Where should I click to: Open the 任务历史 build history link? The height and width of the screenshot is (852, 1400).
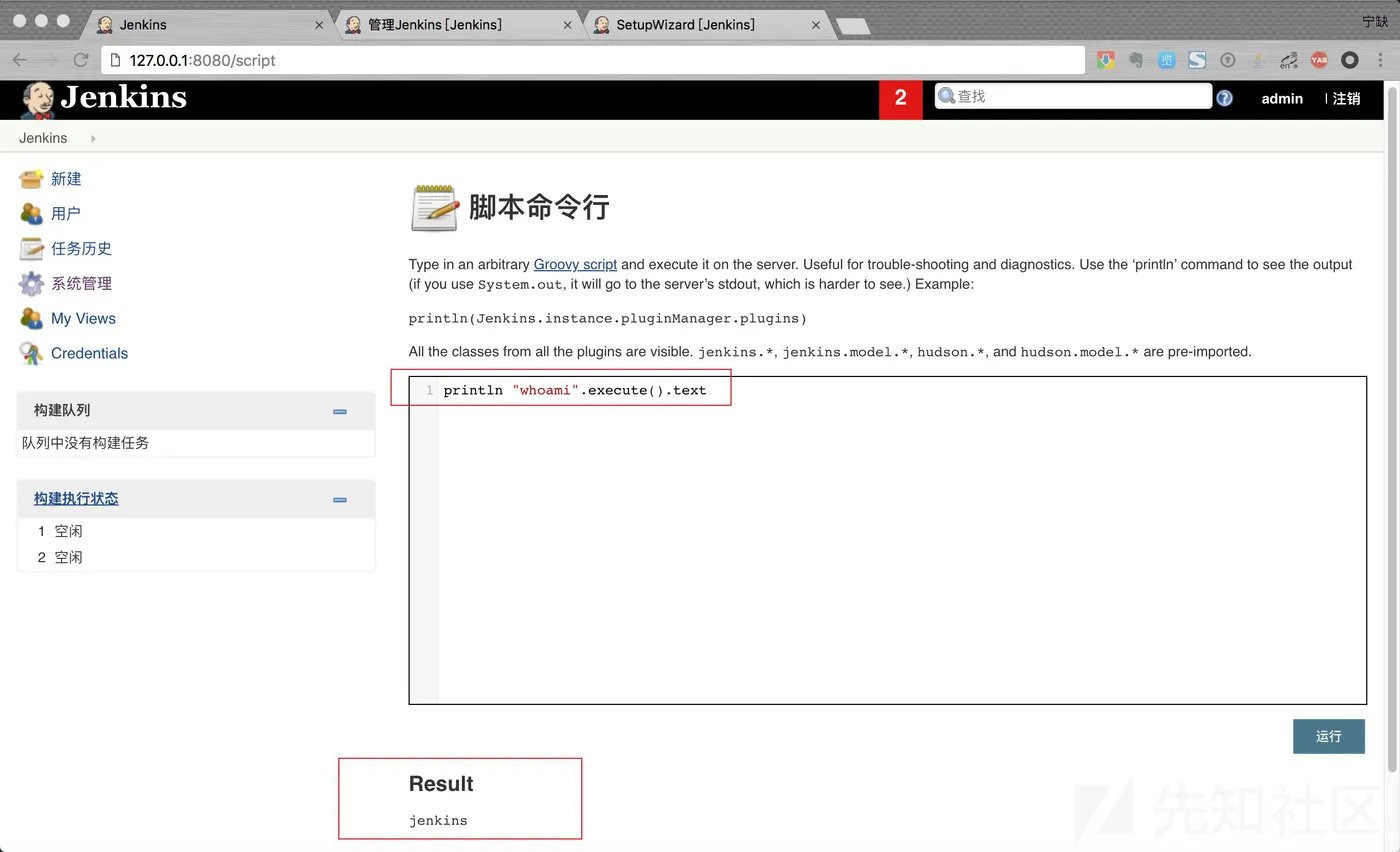[x=81, y=249]
